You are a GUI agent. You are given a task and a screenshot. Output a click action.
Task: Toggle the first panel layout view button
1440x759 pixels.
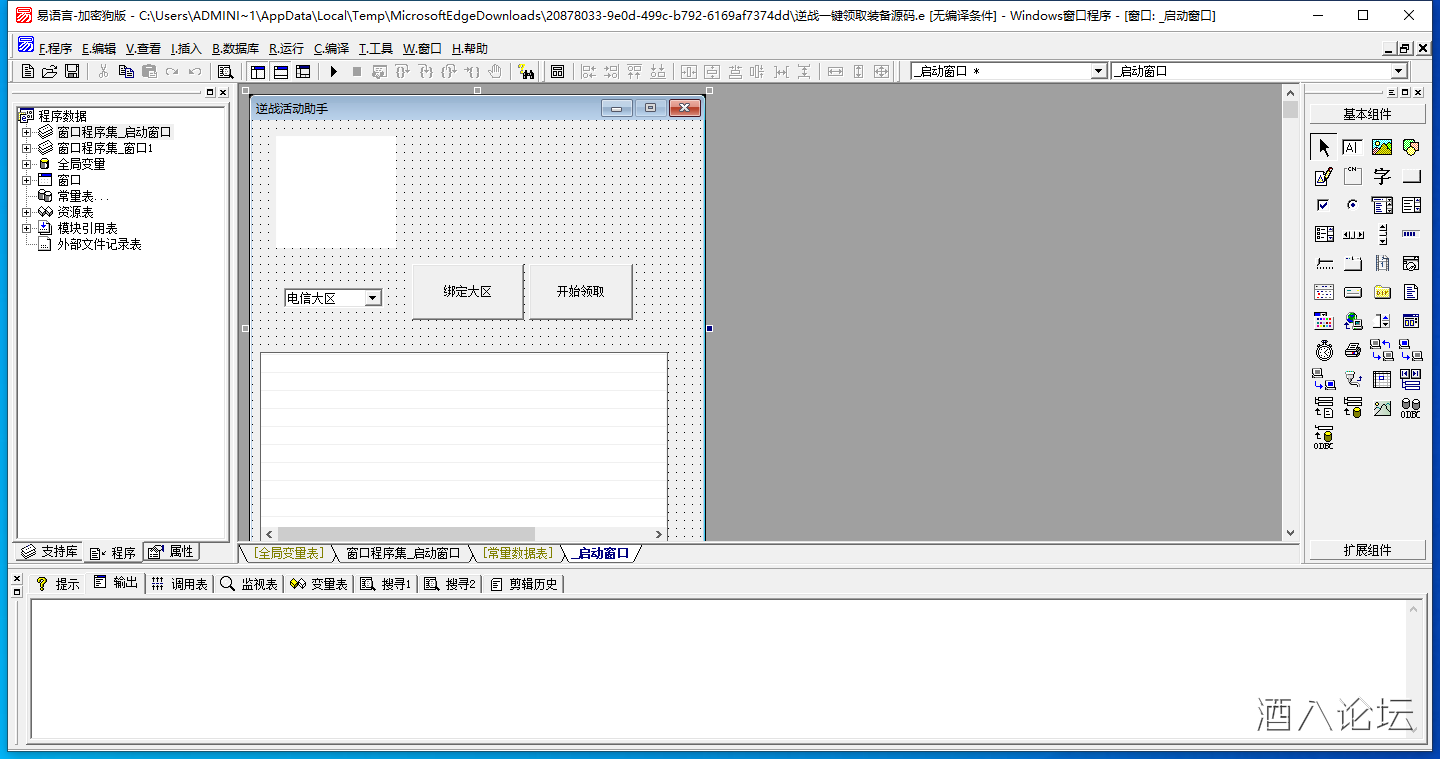point(258,71)
